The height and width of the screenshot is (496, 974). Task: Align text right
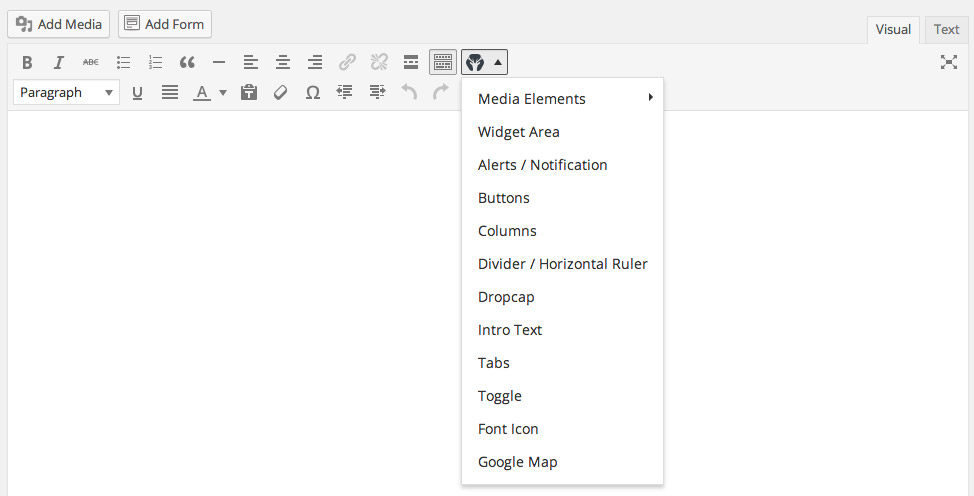pos(315,62)
